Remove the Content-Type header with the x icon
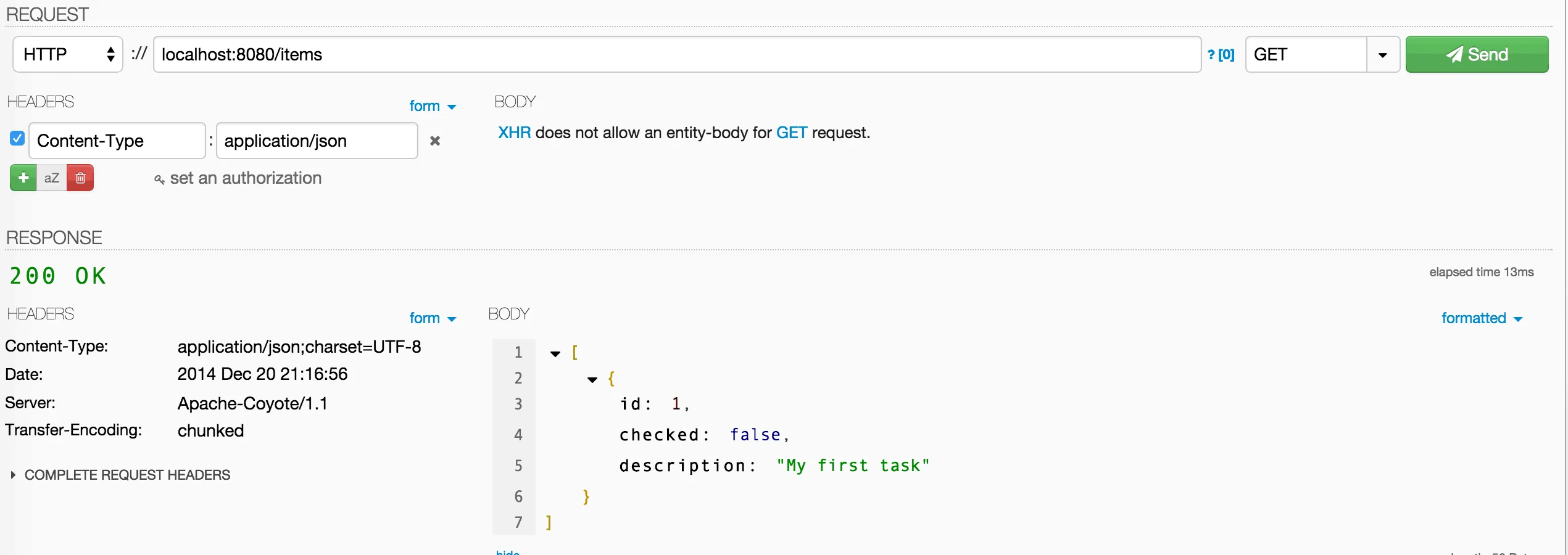 click(x=435, y=141)
